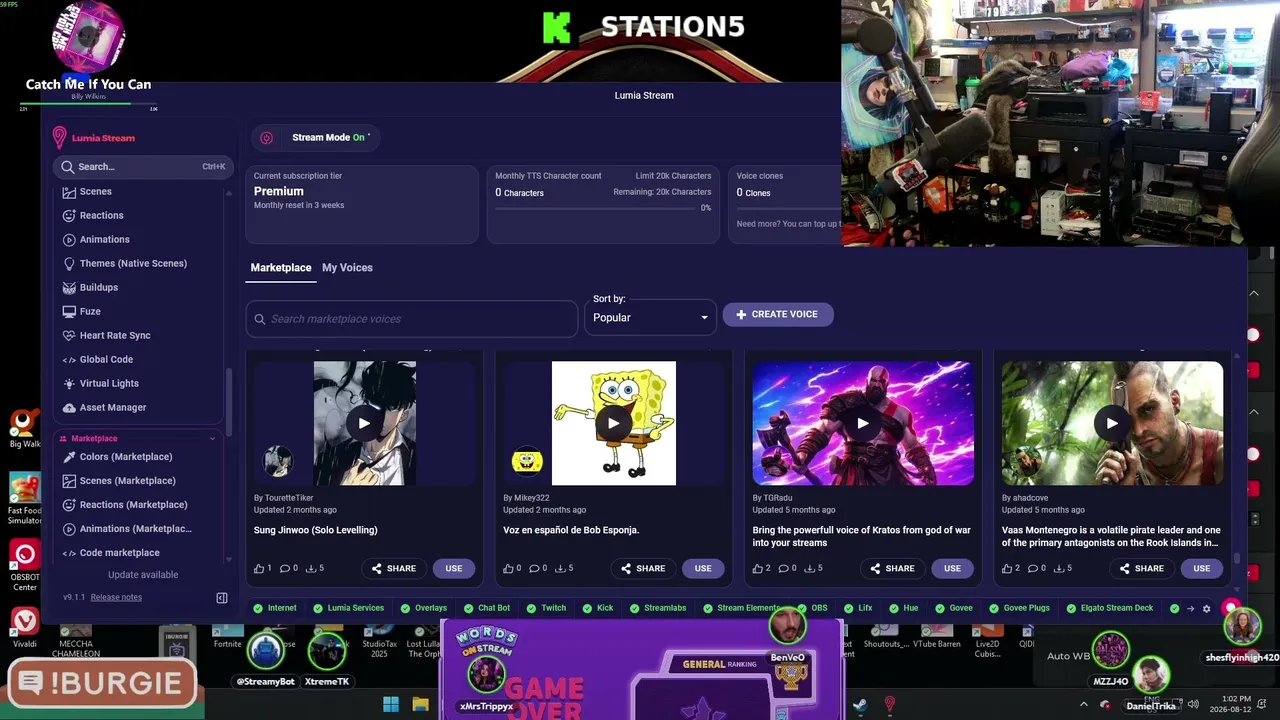Image resolution: width=1280 pixels, height=720 pixels.
Task: Play the Bob Esponja voice preview
Action: (x=613, y=423)
